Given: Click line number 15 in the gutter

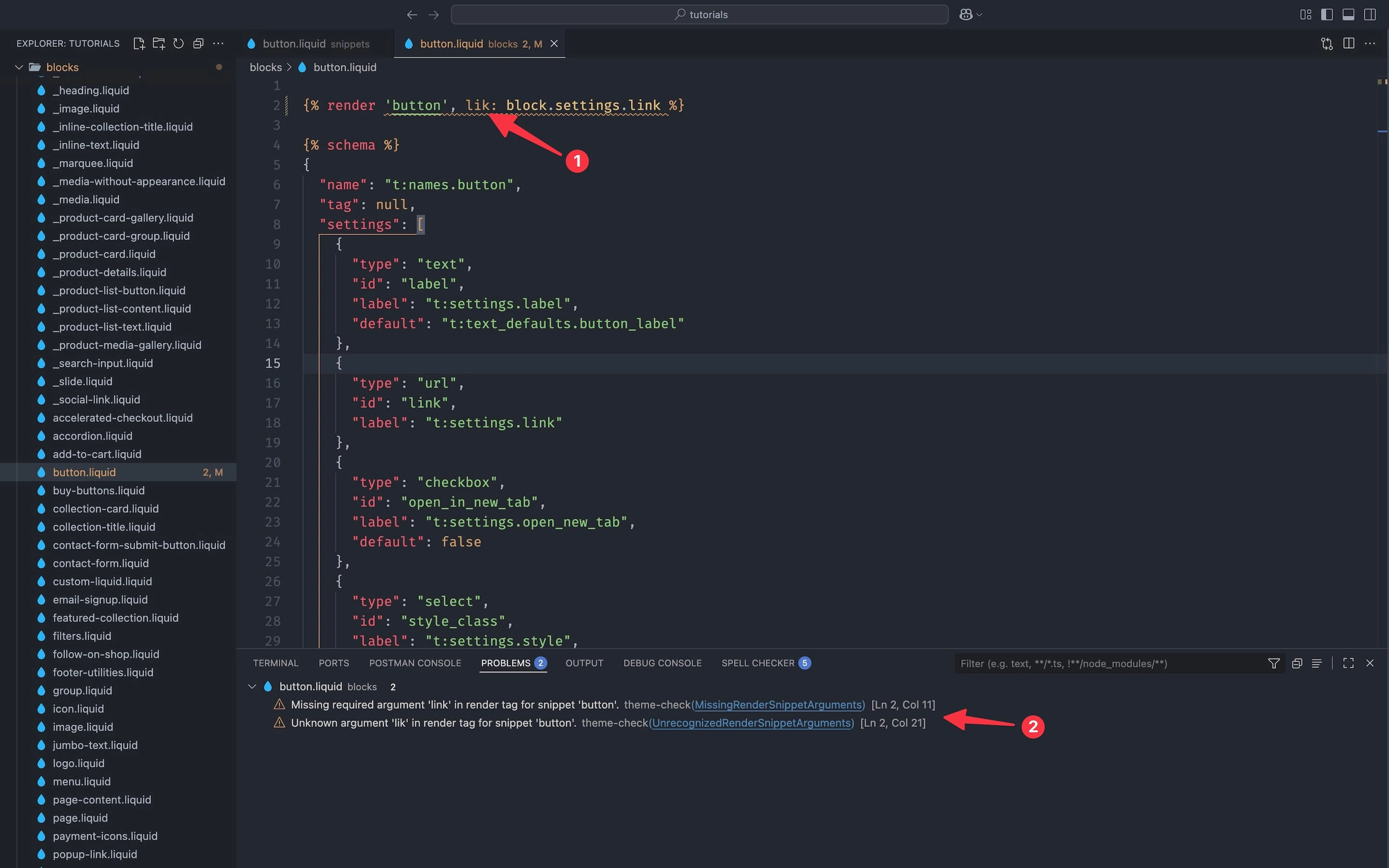Looking at the screenshot, I should point(272,364).
